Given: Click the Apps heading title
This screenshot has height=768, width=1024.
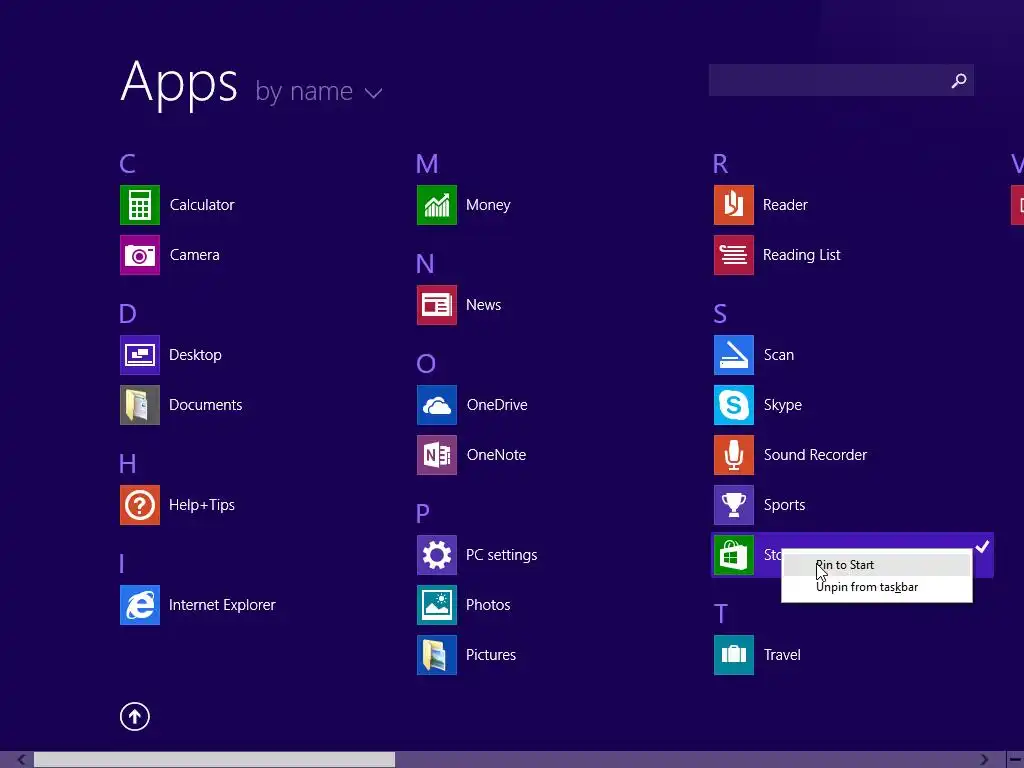Looking at the screenshot, I should click(179, 84).
